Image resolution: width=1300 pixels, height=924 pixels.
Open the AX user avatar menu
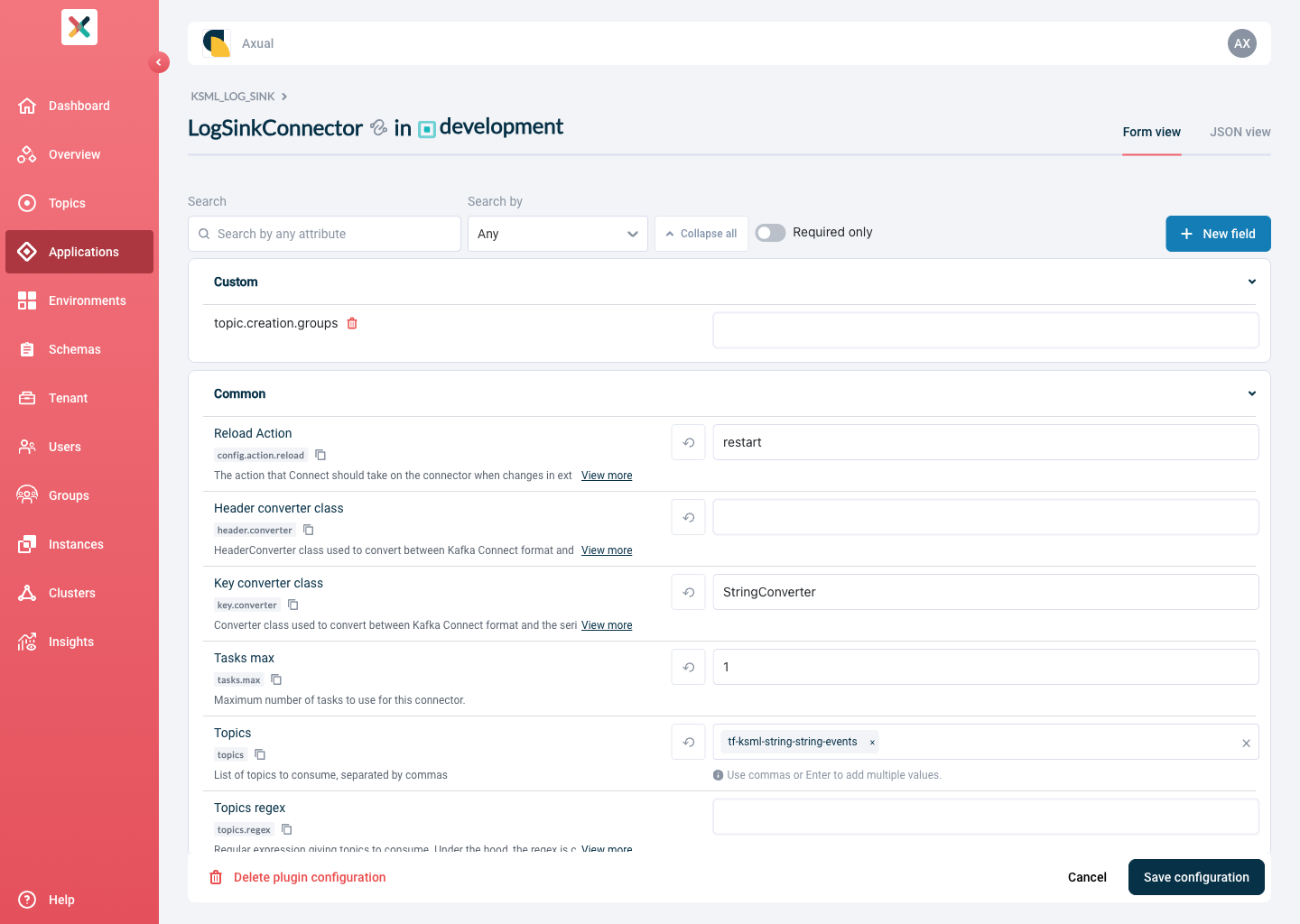point(1242,43)
